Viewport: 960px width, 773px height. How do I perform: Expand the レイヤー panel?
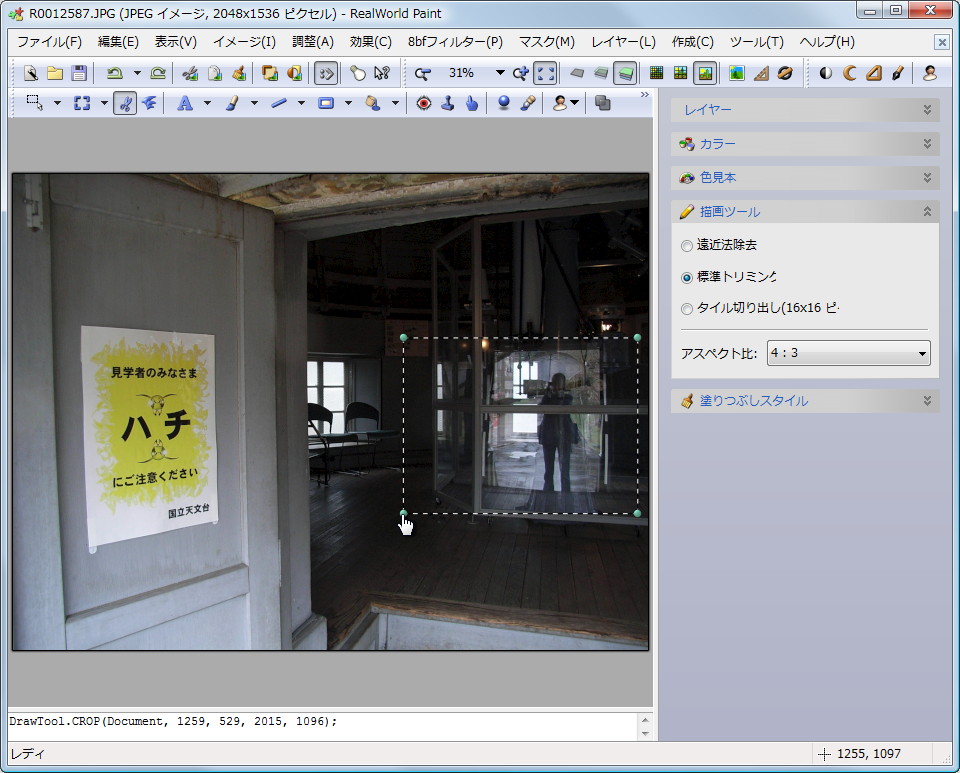[805, 110]
